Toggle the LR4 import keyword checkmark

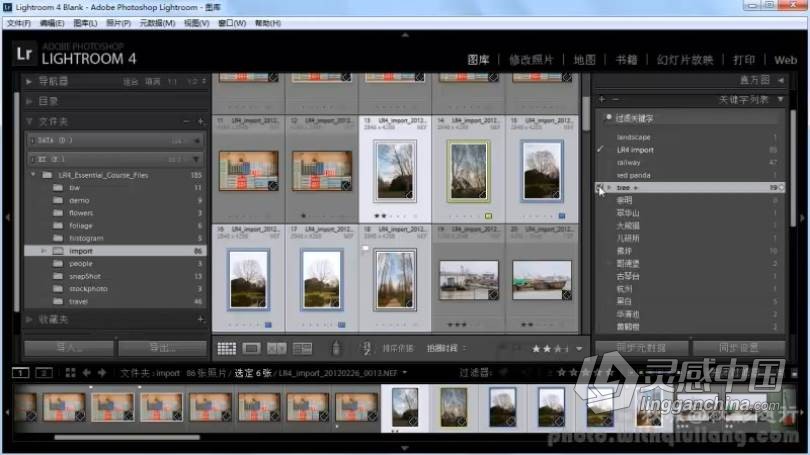[600, 149]
